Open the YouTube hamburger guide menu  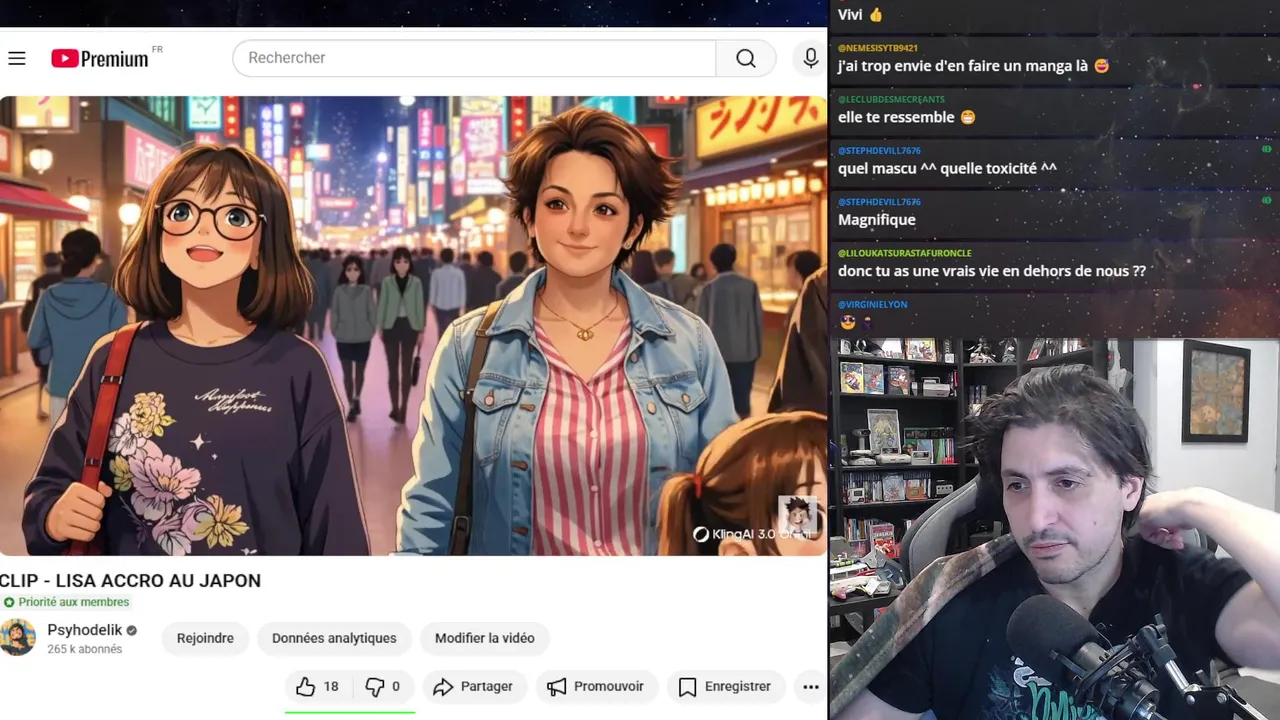[17, 58]
